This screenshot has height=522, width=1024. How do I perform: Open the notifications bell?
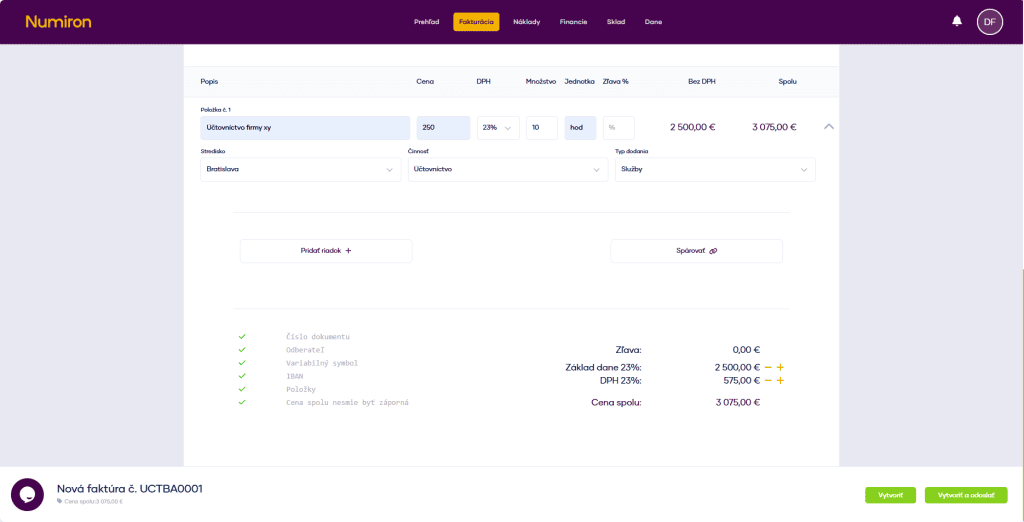pos(957,21)
